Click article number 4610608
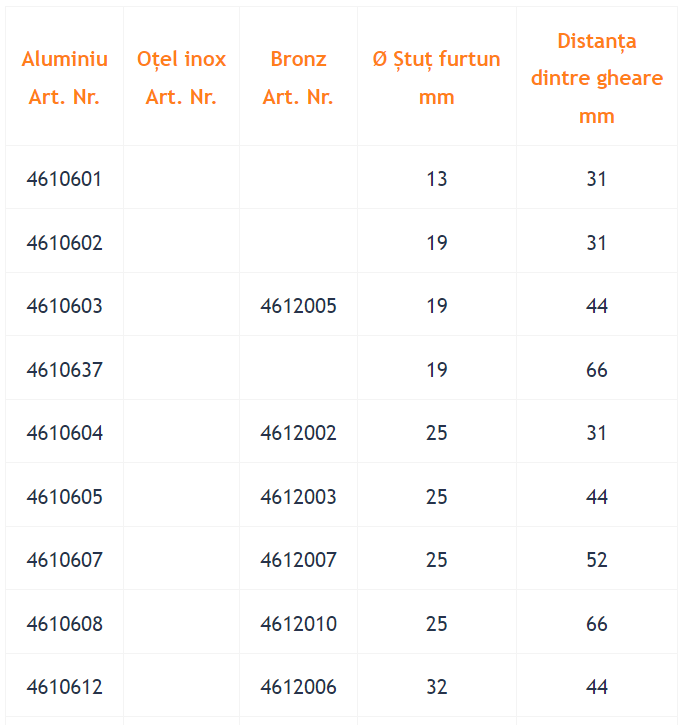Screen dimensions: 685x725 (x=64, y=624)
